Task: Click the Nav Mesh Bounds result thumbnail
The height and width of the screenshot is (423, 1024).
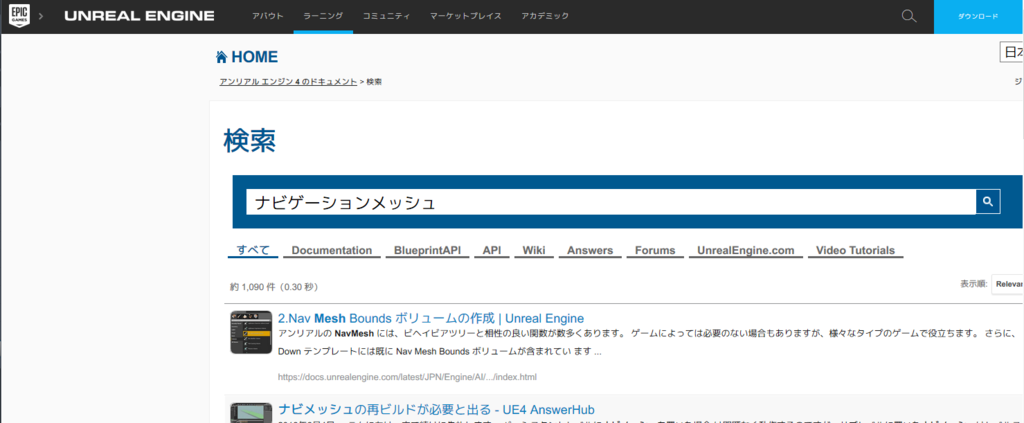Action: [251, 332]
